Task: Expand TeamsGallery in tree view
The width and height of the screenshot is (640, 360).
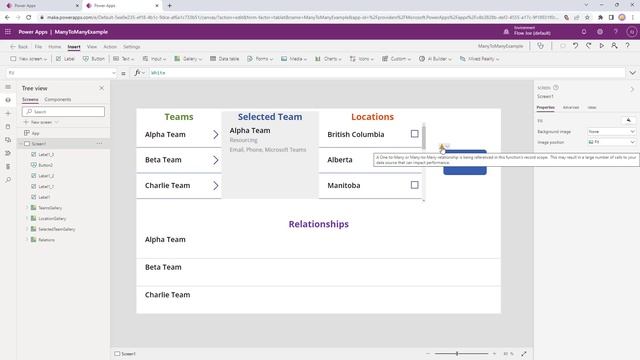Action: [x=27, y=208]
